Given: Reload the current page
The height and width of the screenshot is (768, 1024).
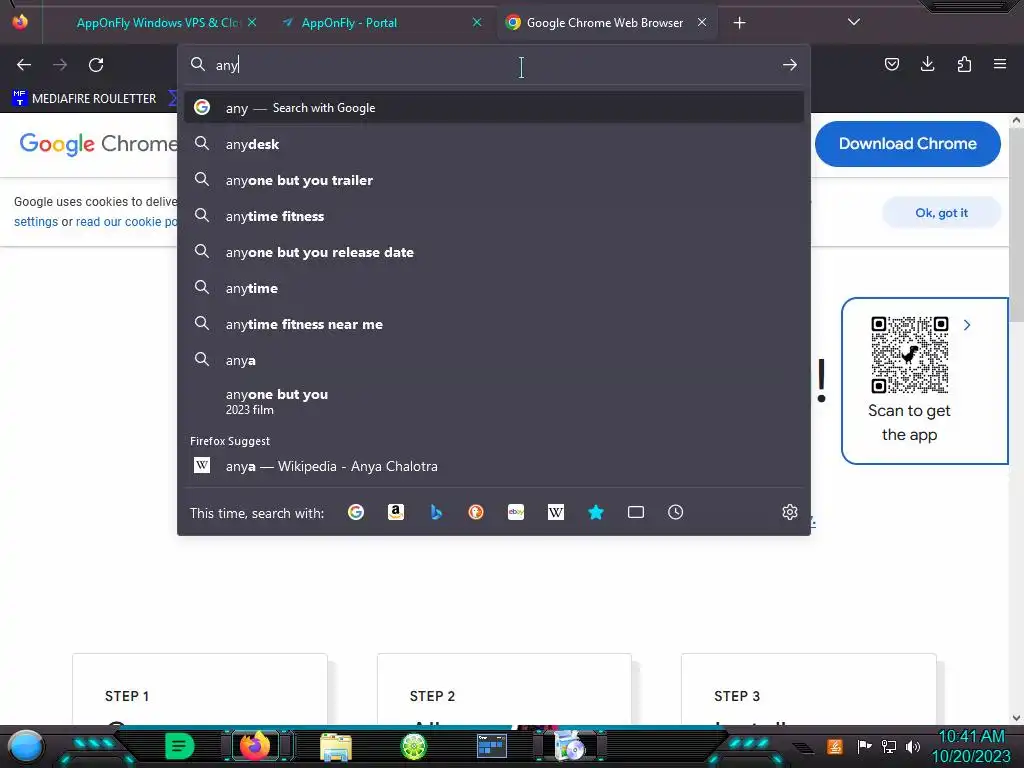Looking at the screenshot, I should point(96,65).
